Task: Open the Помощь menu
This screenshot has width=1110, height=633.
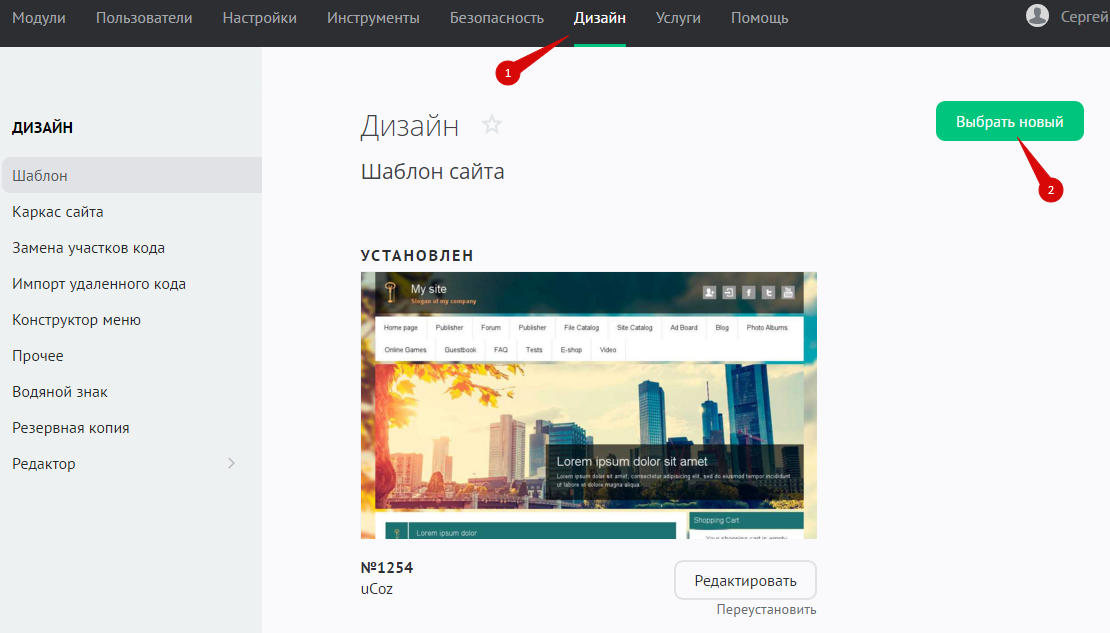Action: (x=759, y=18)
